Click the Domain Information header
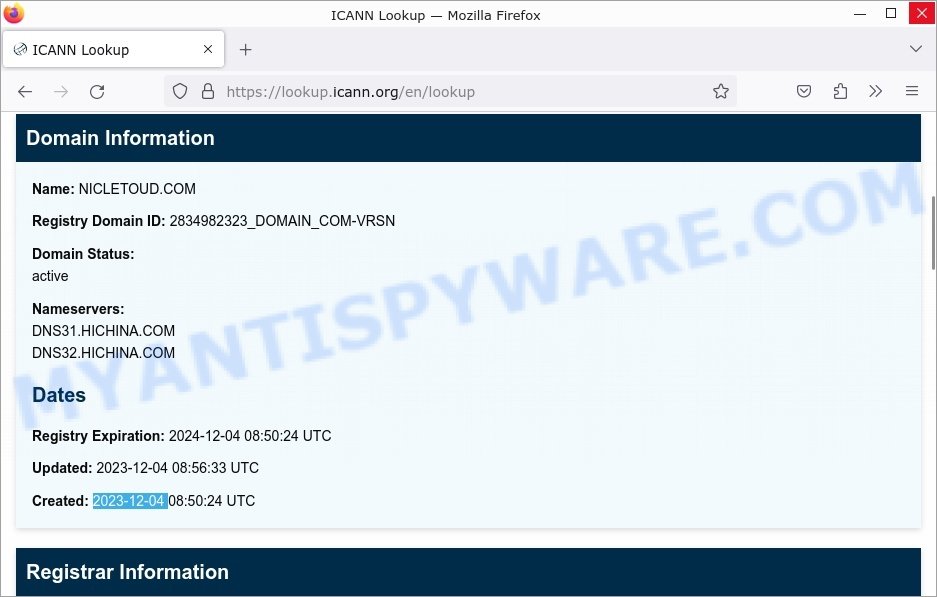The image size is (937, 597). coord(468,138)
